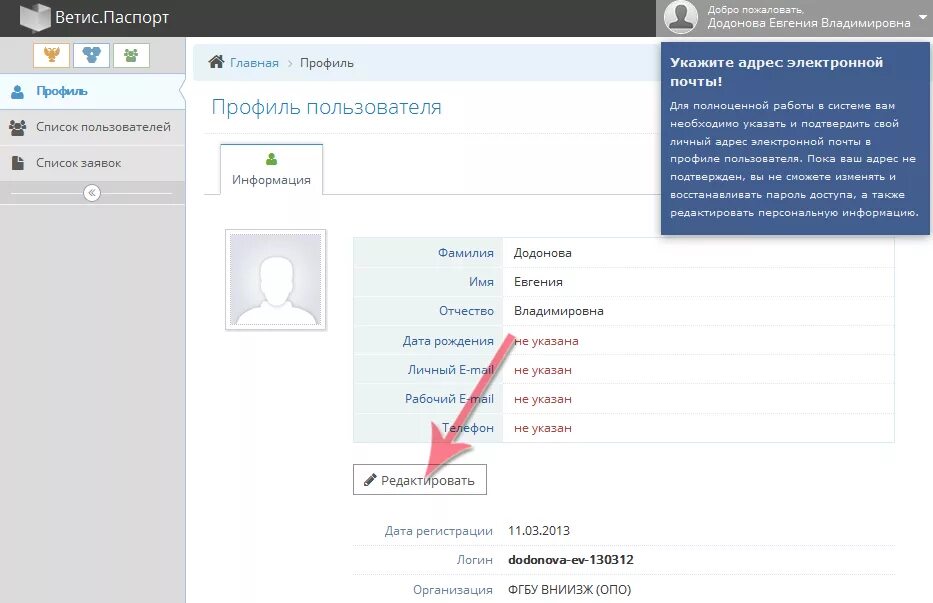The width and height of the screenshot is (933, 603).
Task: Click the Логин label
Action: 475,560
